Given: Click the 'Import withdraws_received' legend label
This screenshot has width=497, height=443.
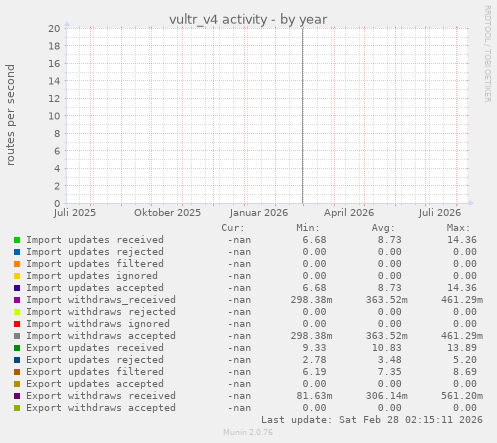Looking at the screenshot, I should coord(101,300).
